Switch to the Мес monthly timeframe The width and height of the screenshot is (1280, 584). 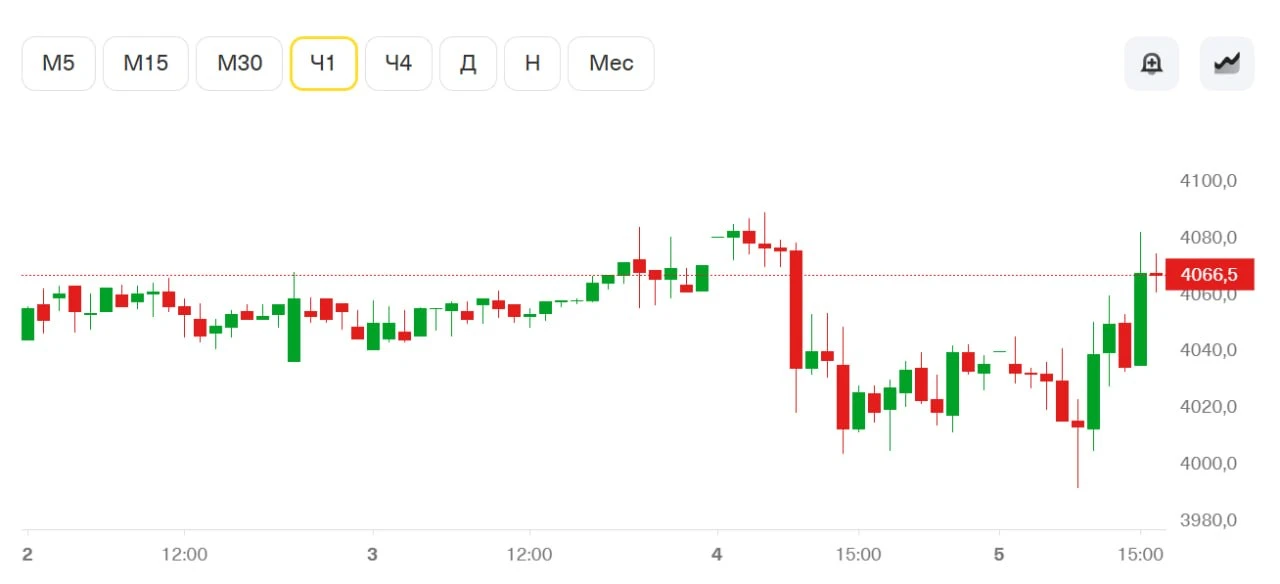coord(611,64)
